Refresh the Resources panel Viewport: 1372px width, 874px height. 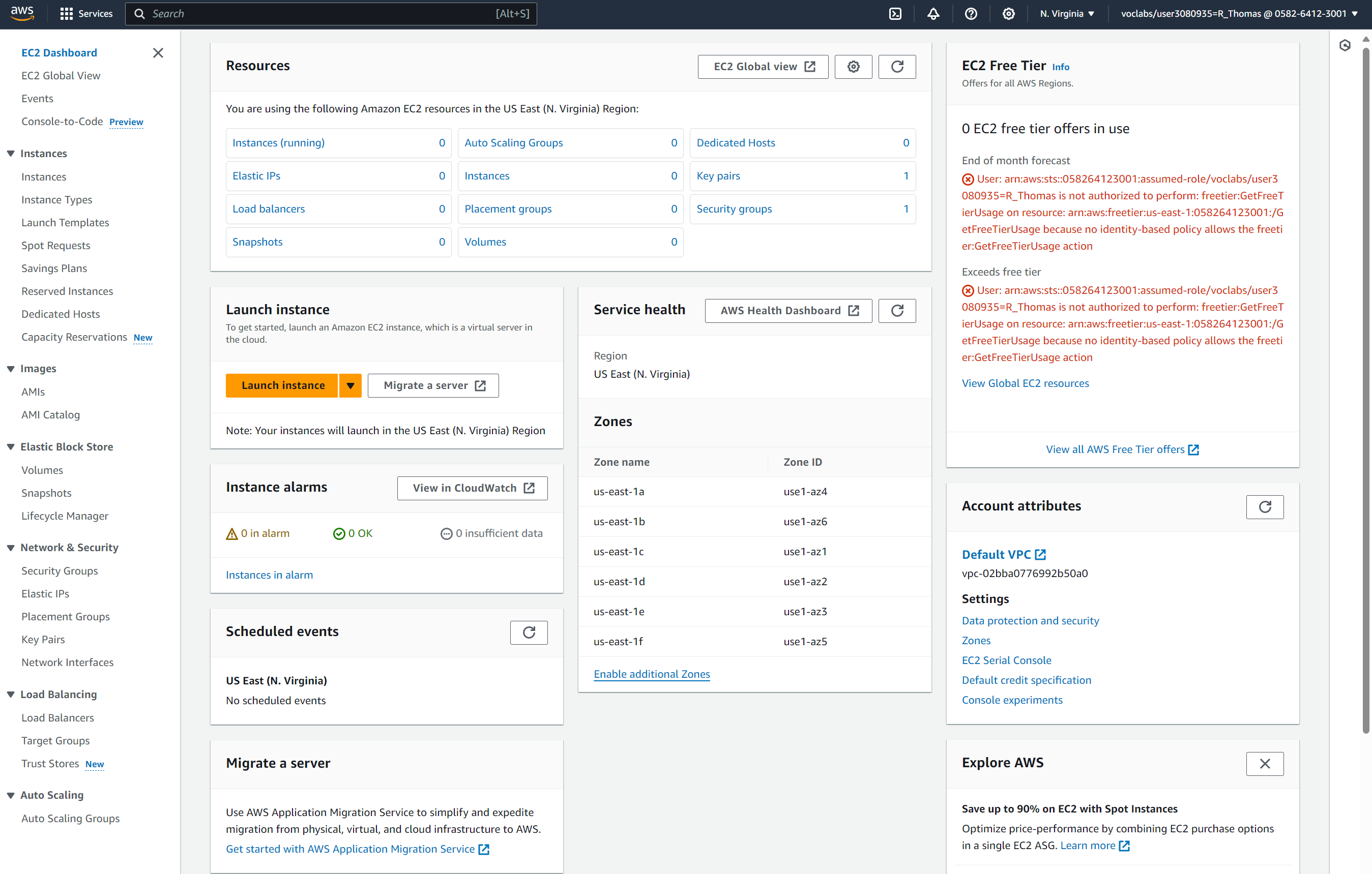click(x=897, y=67)
